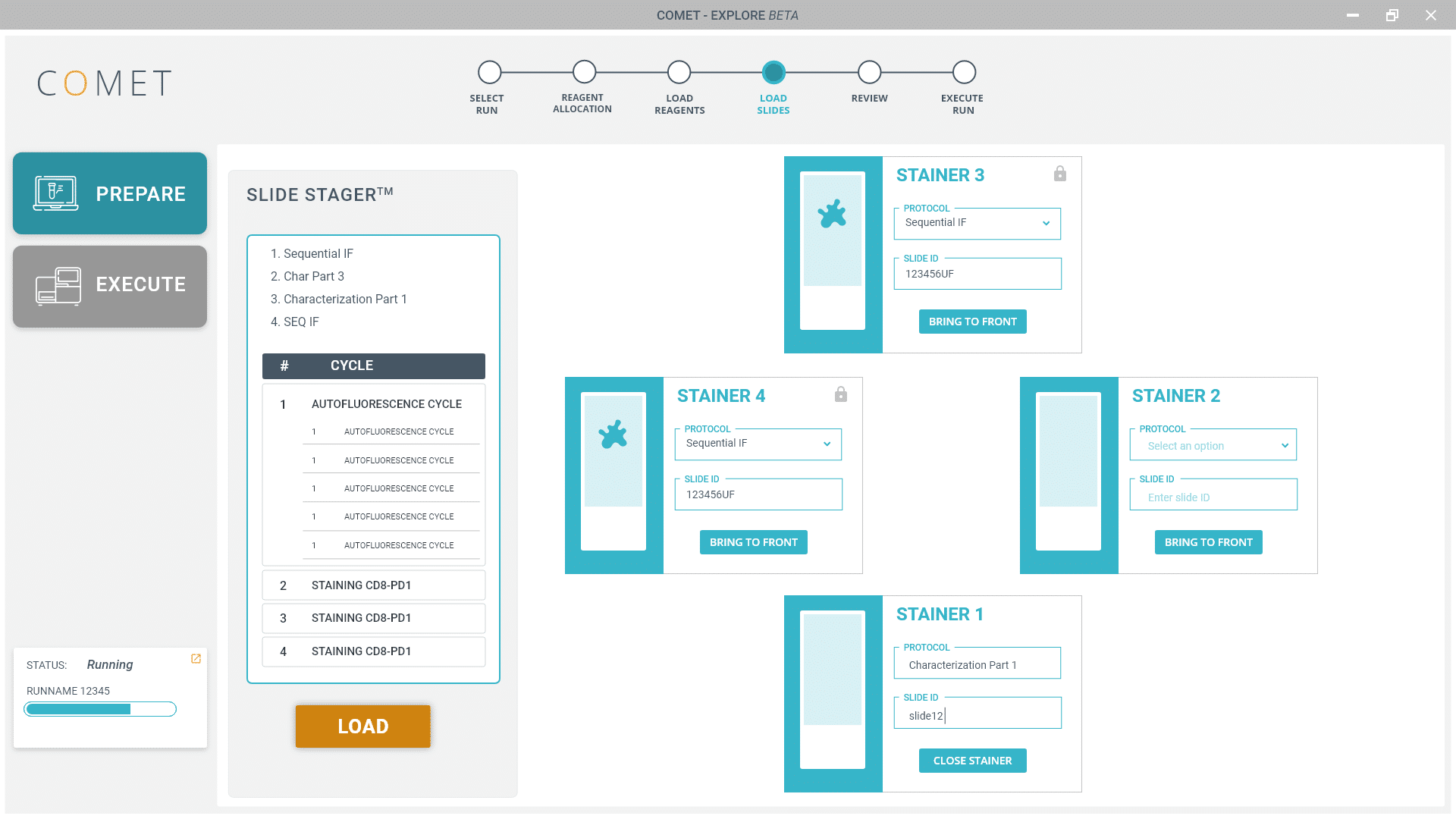Click the run progress bar
Viewport: 1456px width, 819px height.
click(x=100, y=709)
